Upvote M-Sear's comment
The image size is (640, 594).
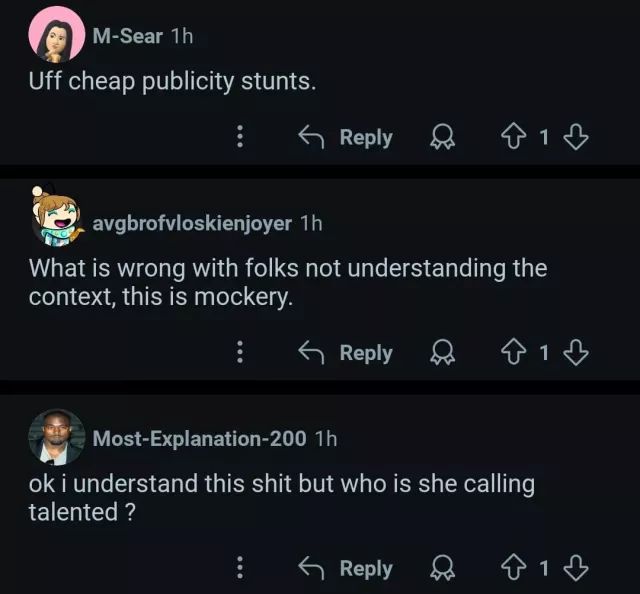(x=513, y=137)
